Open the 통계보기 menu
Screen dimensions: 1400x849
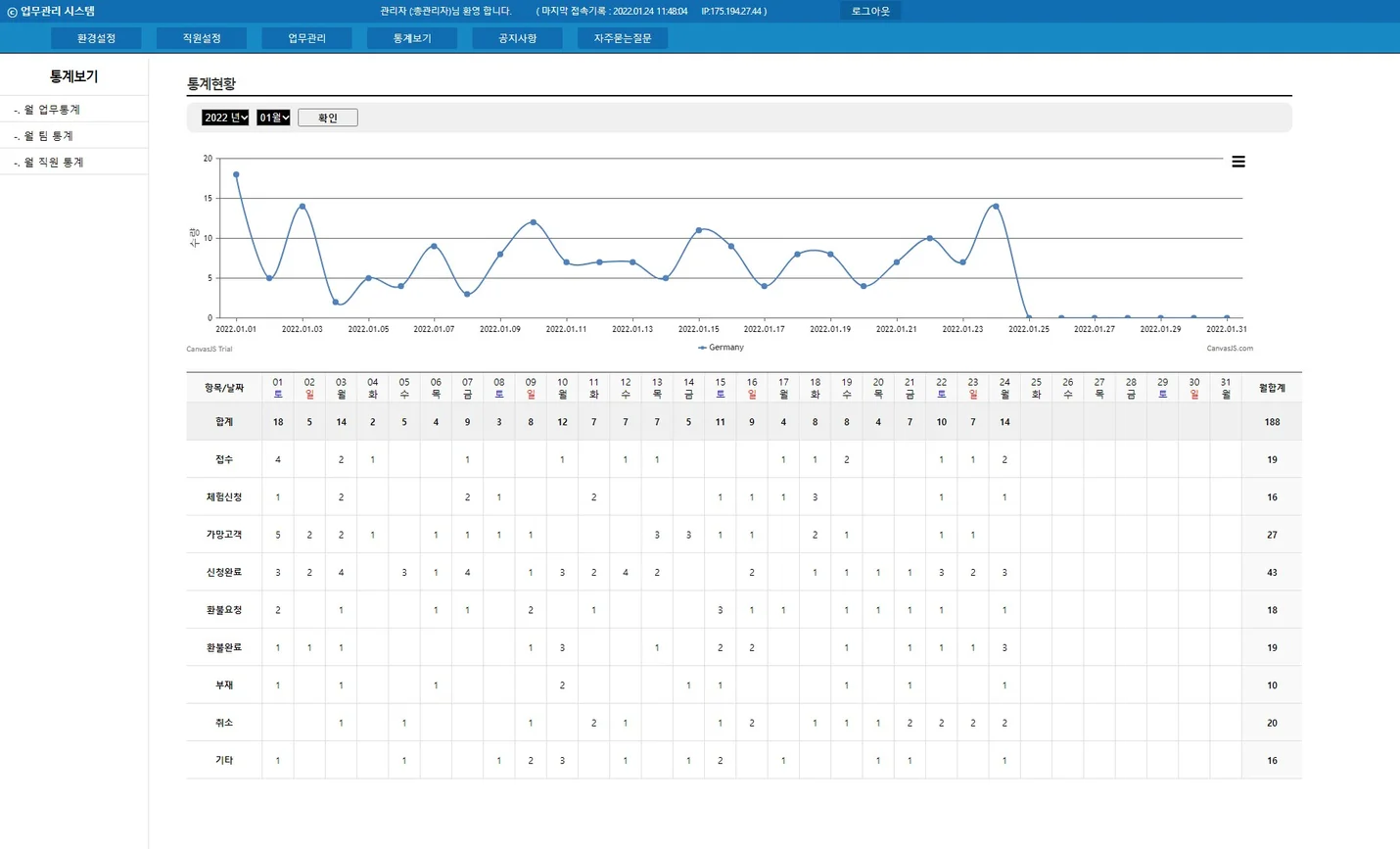pyautogui.click(x=412, y=38)
